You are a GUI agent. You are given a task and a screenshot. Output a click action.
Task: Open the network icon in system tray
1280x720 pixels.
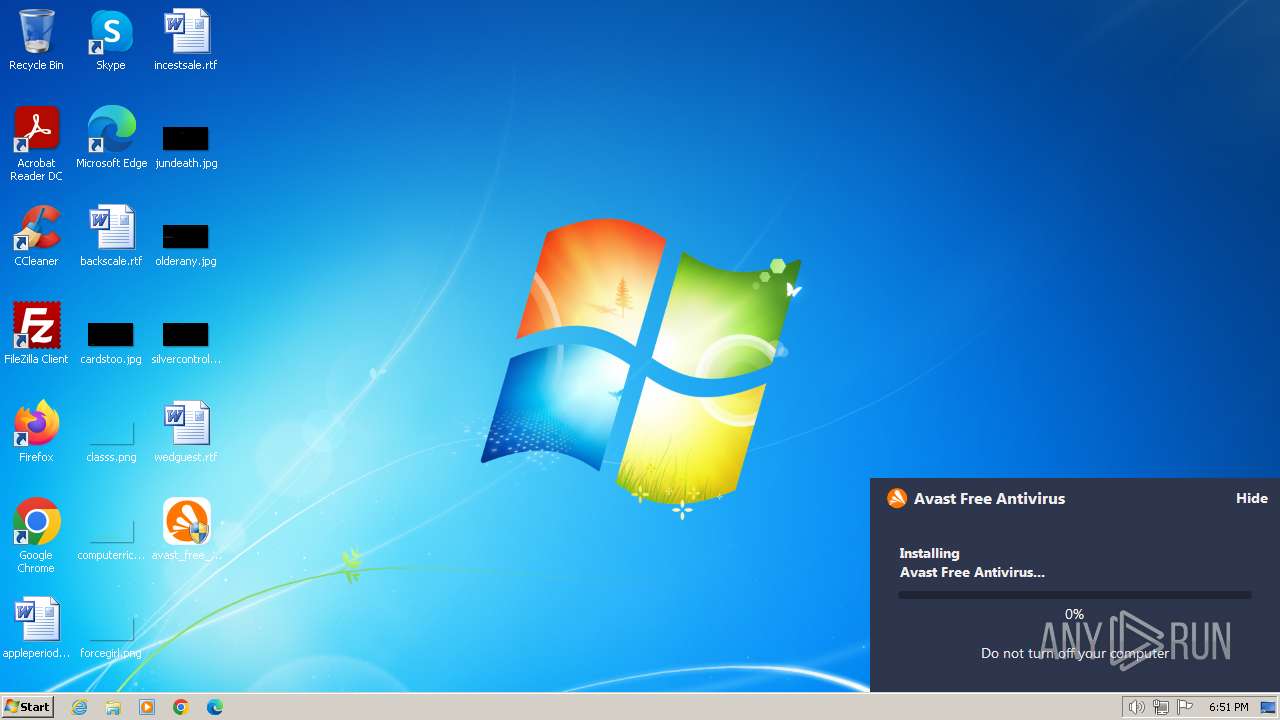[1161, 707]
